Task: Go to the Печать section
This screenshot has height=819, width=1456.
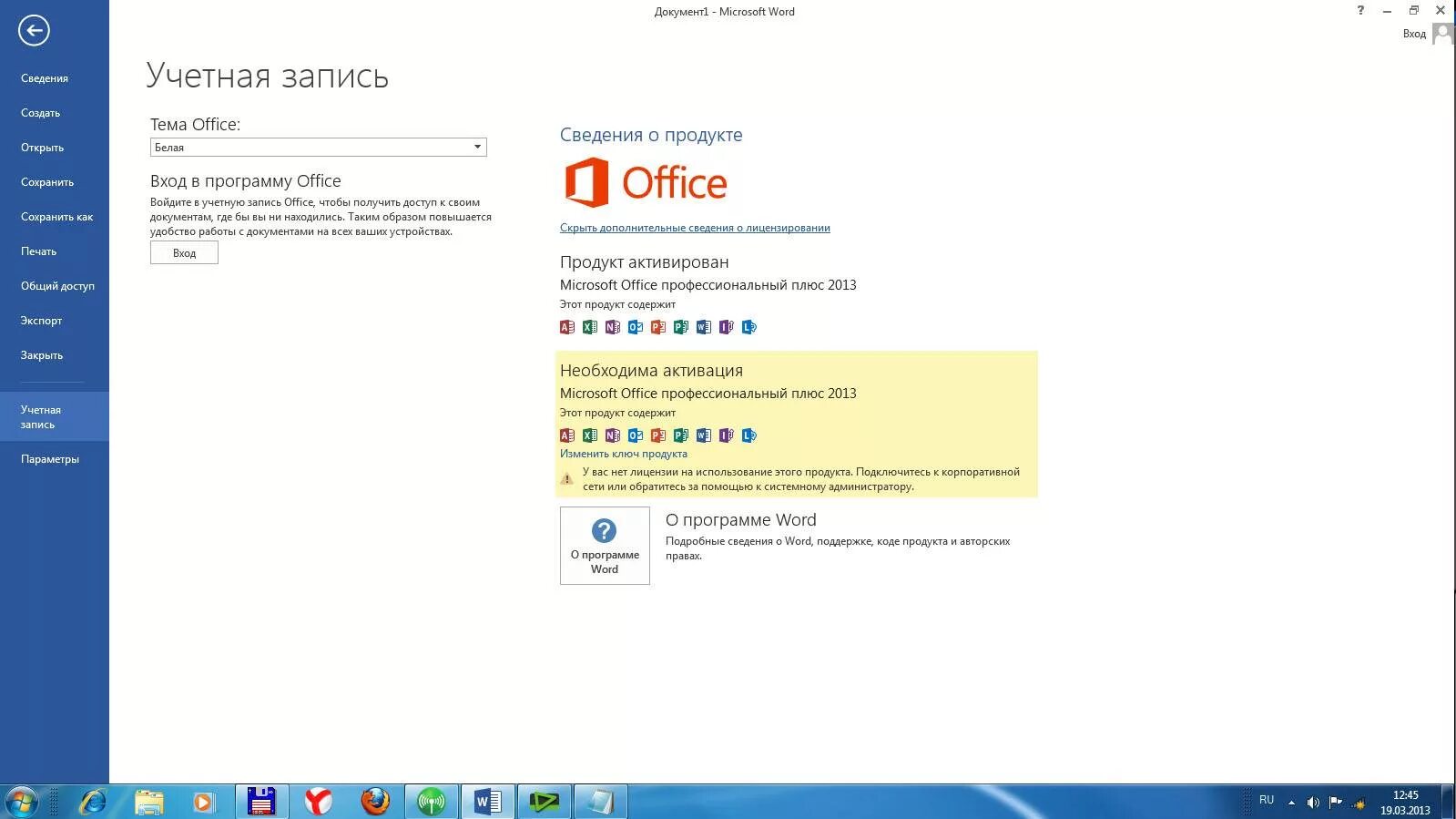Action: pos(38,251)
